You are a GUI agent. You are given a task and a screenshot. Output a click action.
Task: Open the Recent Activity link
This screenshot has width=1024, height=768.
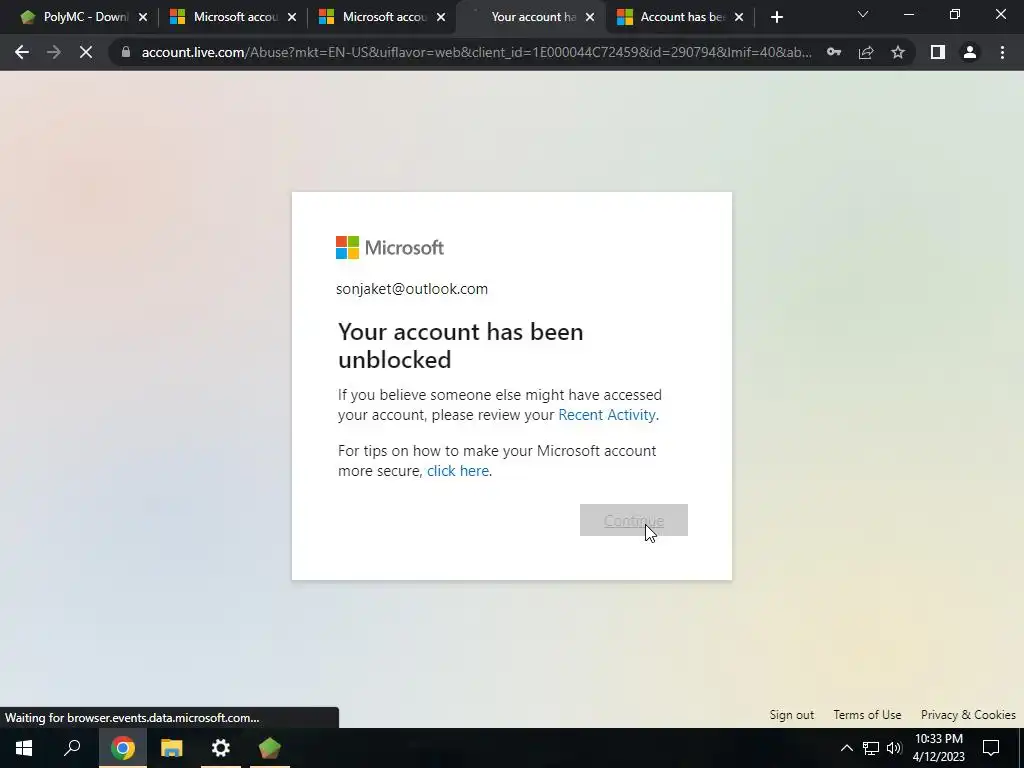607,415
